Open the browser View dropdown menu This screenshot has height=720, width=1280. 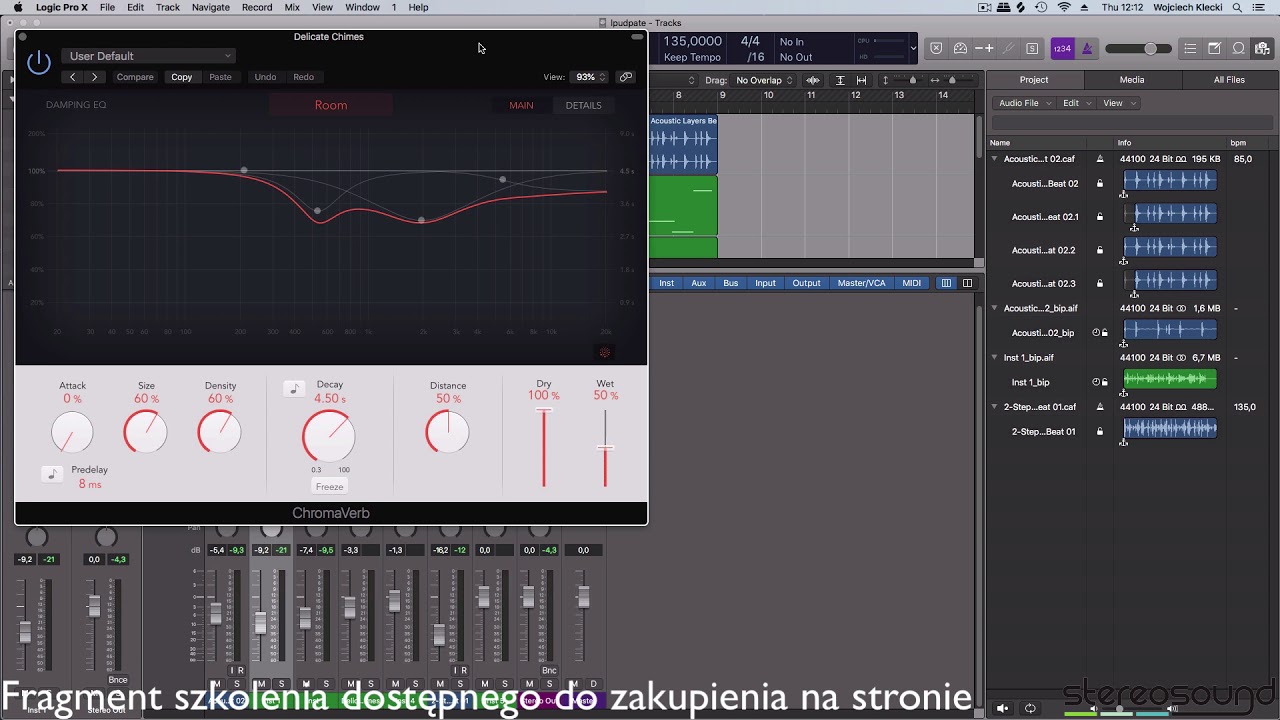1118,103
